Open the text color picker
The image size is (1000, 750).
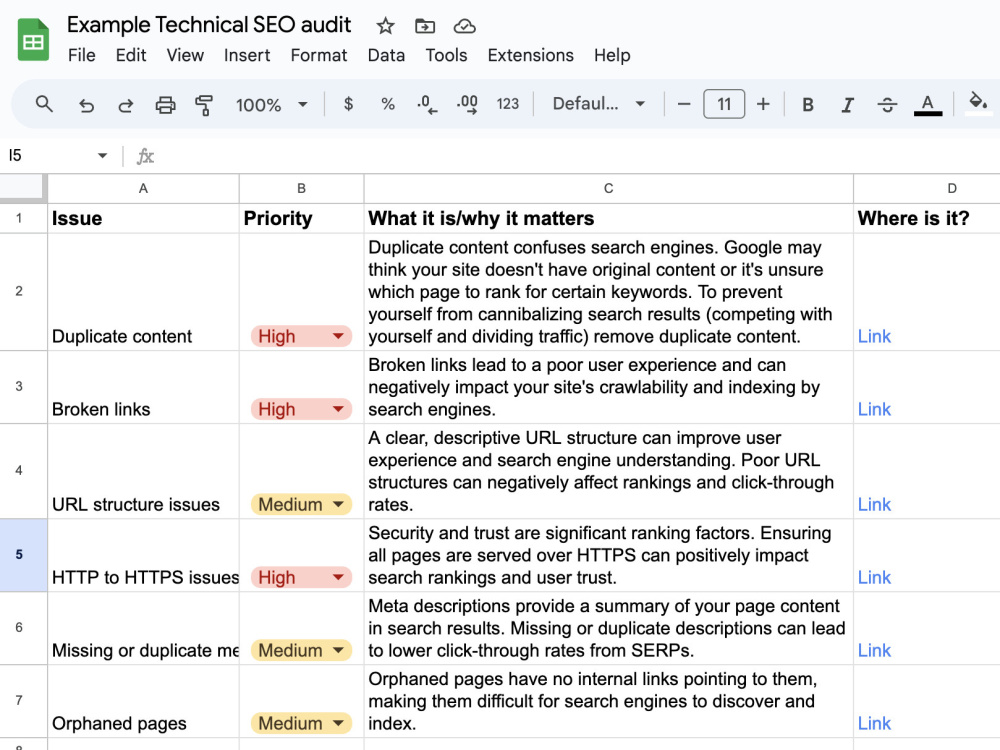pyautogui.click(x=928, y=105)
